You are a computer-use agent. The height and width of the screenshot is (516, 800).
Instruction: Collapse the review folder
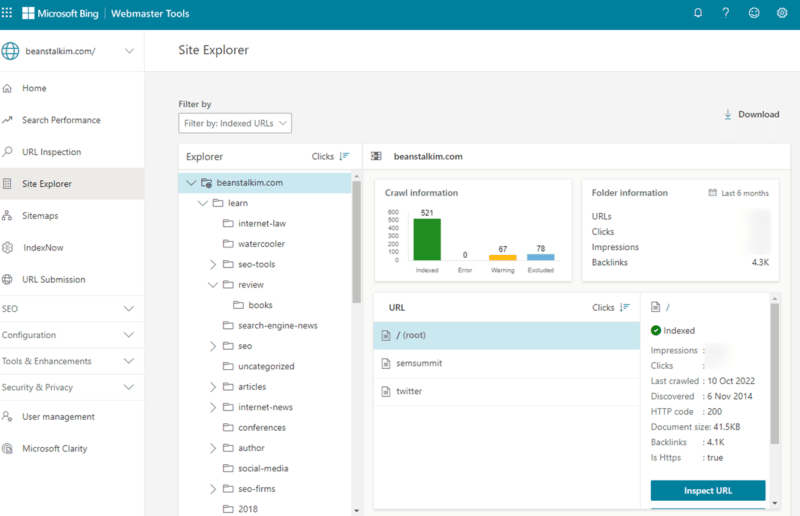click(213, 285)
